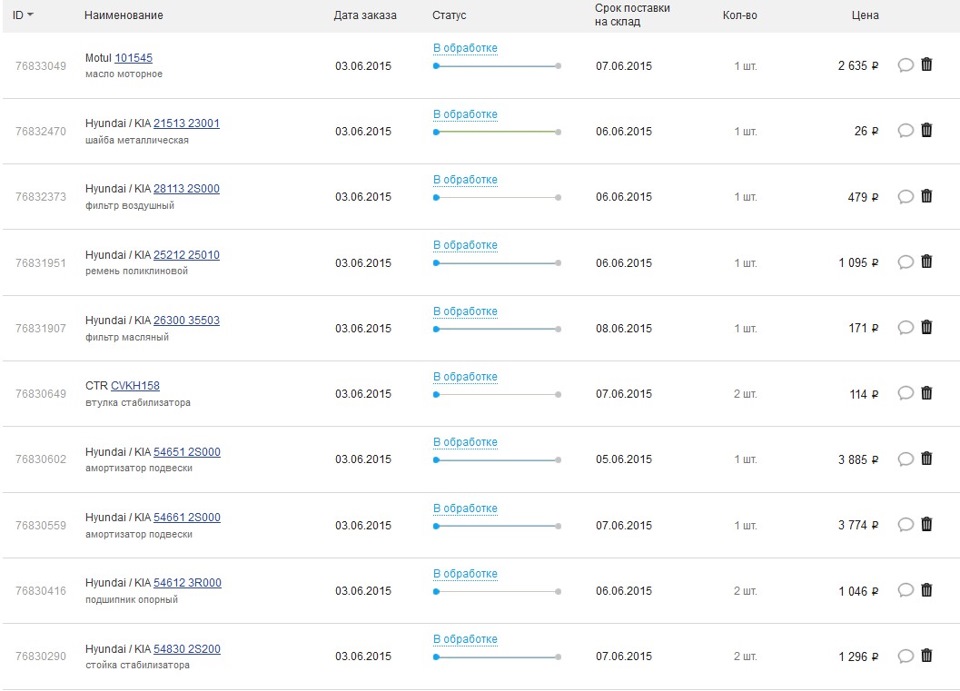Click comment bubble on 3 885 ₽ row
Screen dimensions: 960x691
[x=906, y=459]
